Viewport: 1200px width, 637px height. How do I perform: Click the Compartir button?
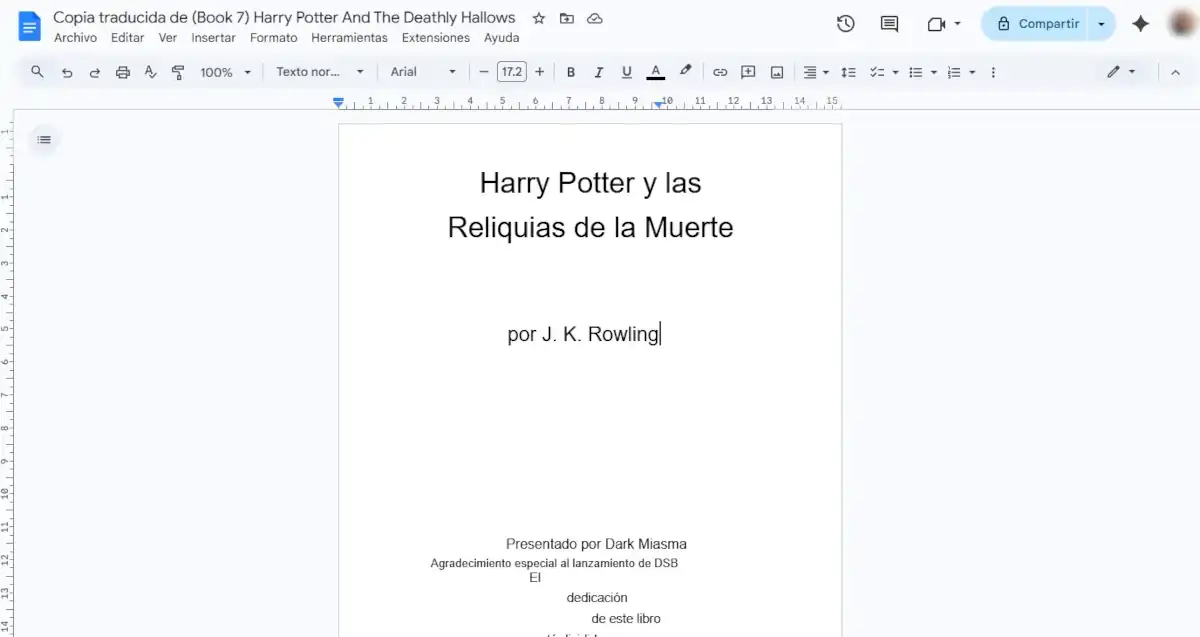(x=1040, y=23)
